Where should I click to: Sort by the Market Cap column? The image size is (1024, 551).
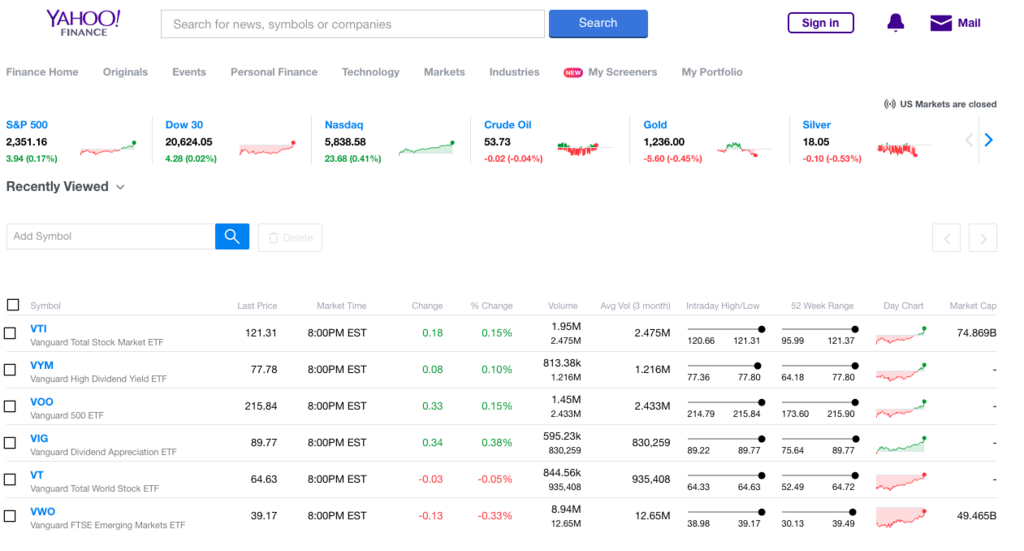coord(973,306)
